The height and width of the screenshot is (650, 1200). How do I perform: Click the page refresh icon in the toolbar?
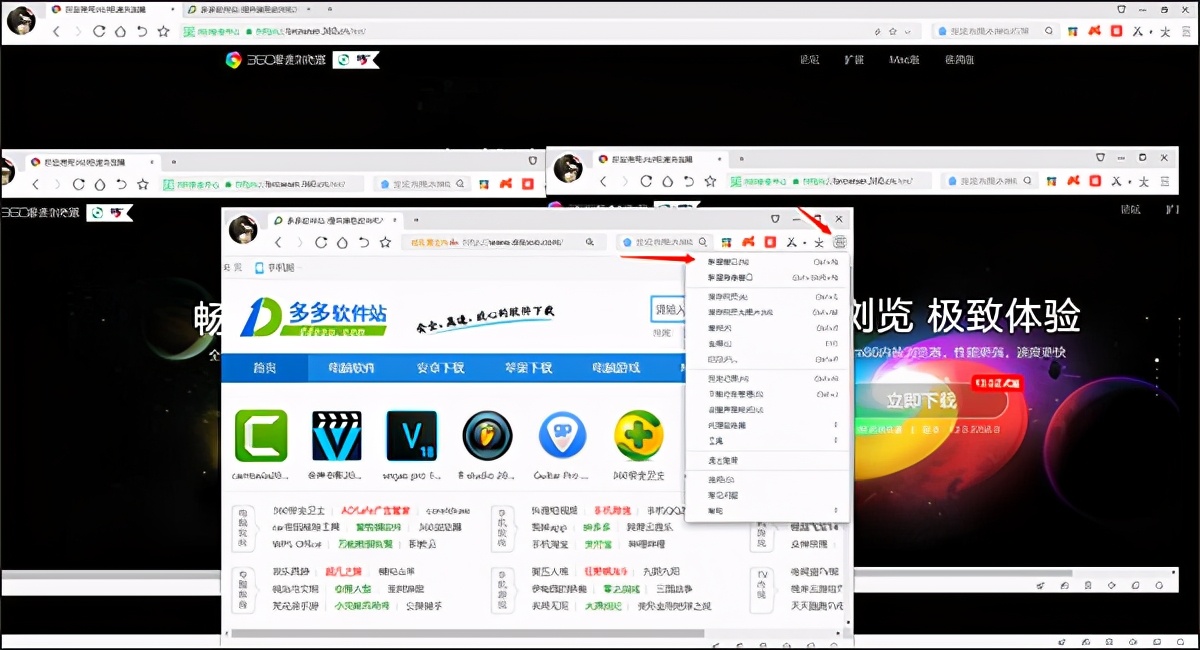(x=320, y=242)
